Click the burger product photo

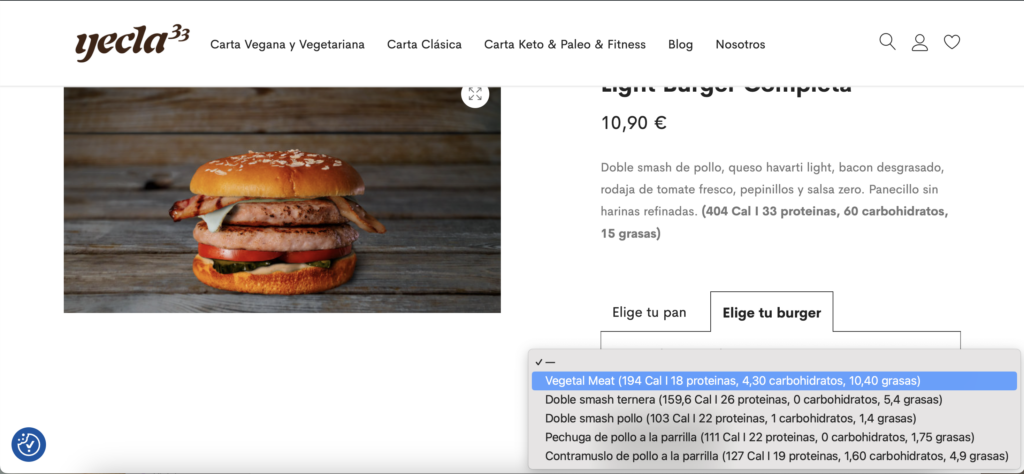point(282,200)
